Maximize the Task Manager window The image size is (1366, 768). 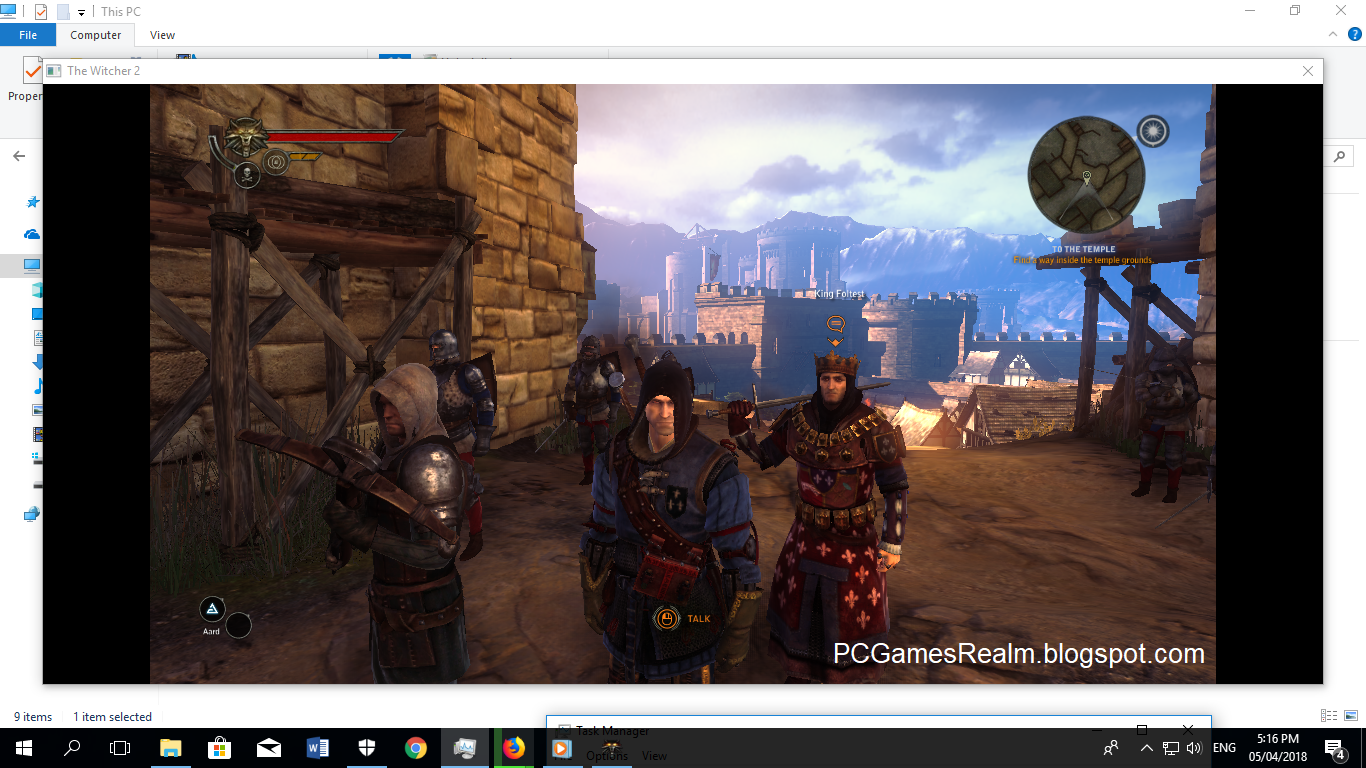(x=1141, y=728)
